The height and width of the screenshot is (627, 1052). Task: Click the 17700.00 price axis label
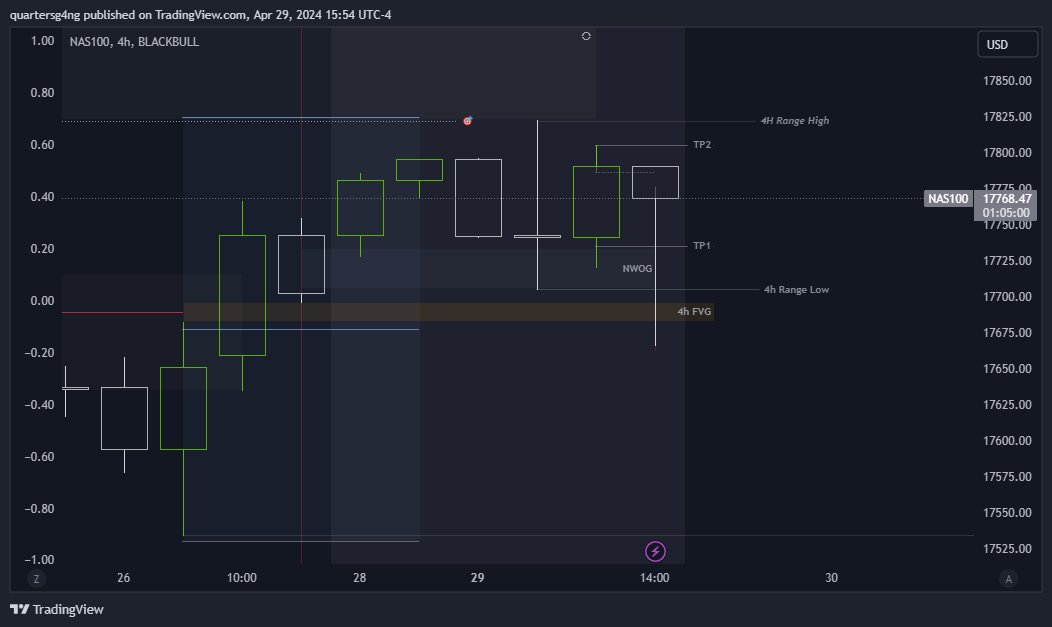1007,297
